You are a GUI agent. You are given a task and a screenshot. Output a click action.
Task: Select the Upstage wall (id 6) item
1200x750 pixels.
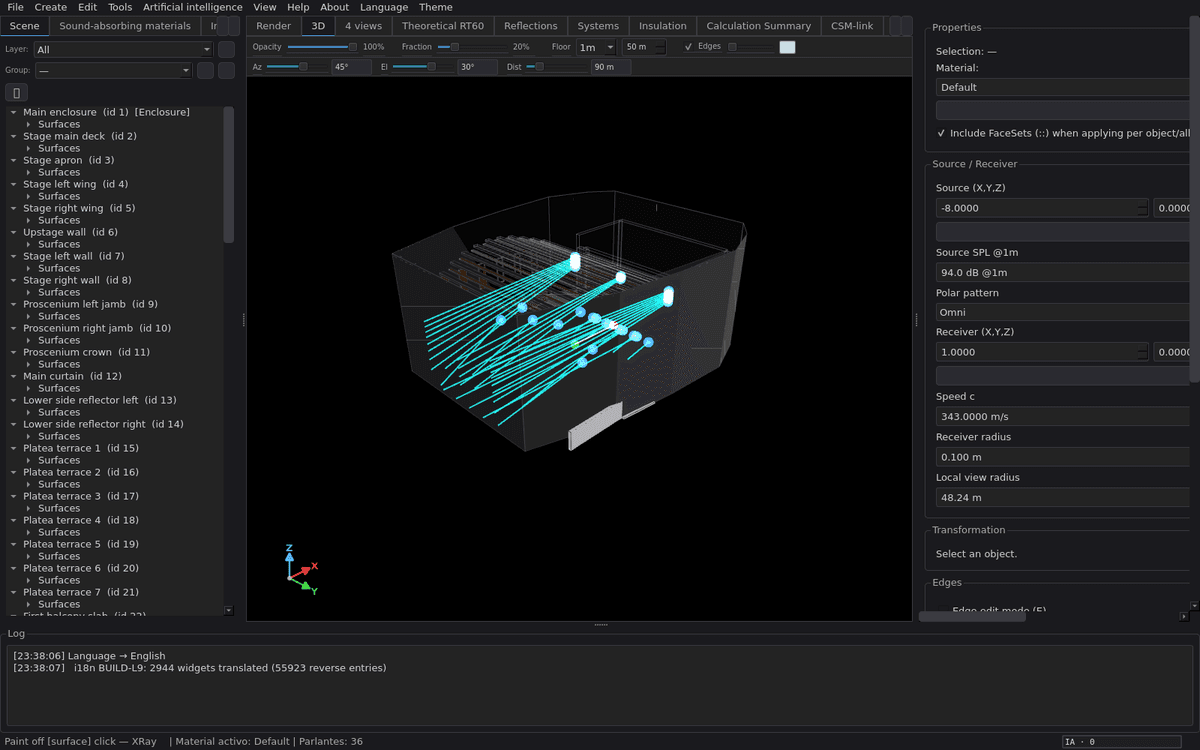[x=70, y=232]
